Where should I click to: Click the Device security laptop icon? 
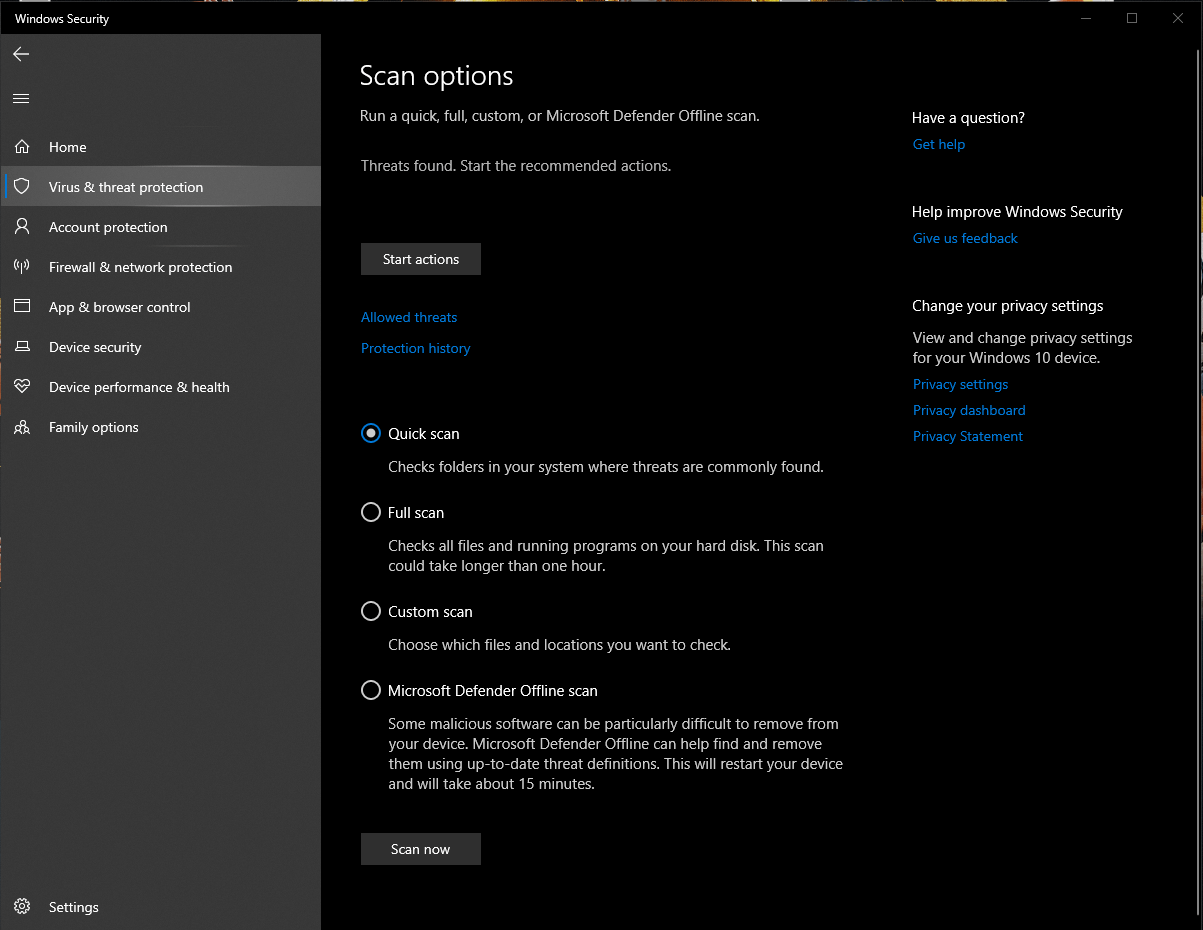pos(22,347)
